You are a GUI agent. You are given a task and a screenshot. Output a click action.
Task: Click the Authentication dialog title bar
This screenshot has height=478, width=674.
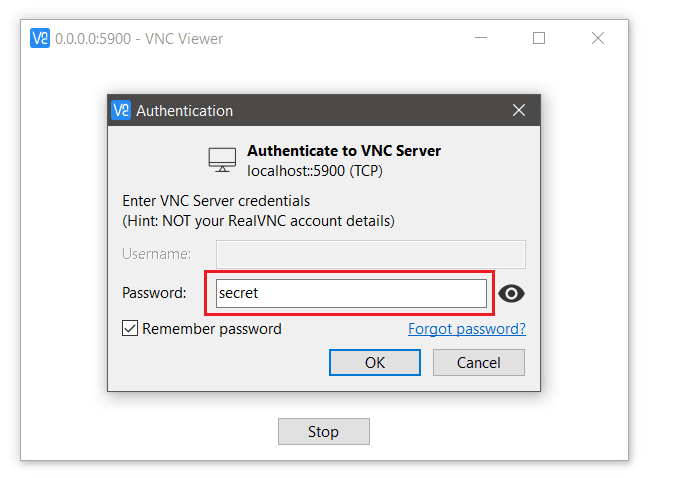pos(330,110)
